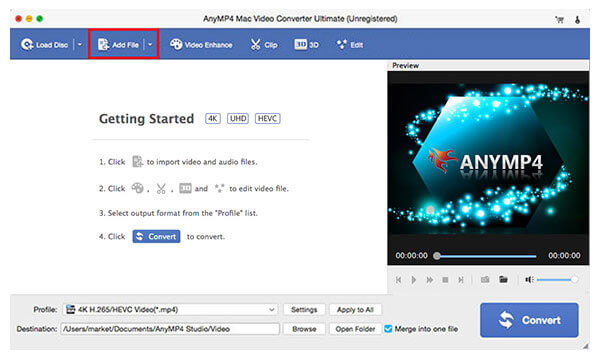Viewport: 600px width, 360px height.
Task: Click the large Convert button
Action: 529,320
